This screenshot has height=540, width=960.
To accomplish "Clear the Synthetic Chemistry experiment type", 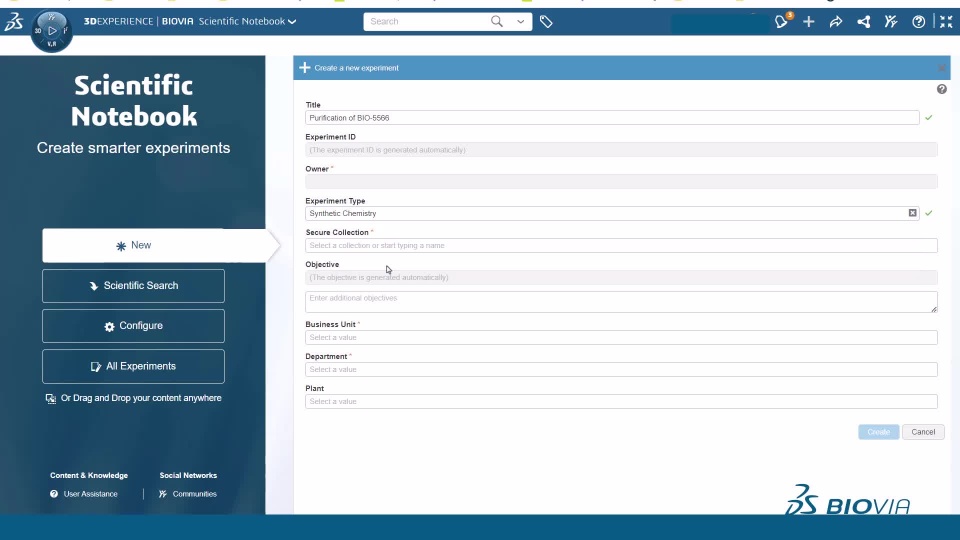I will pyautogui.click(x=912, y=213).
